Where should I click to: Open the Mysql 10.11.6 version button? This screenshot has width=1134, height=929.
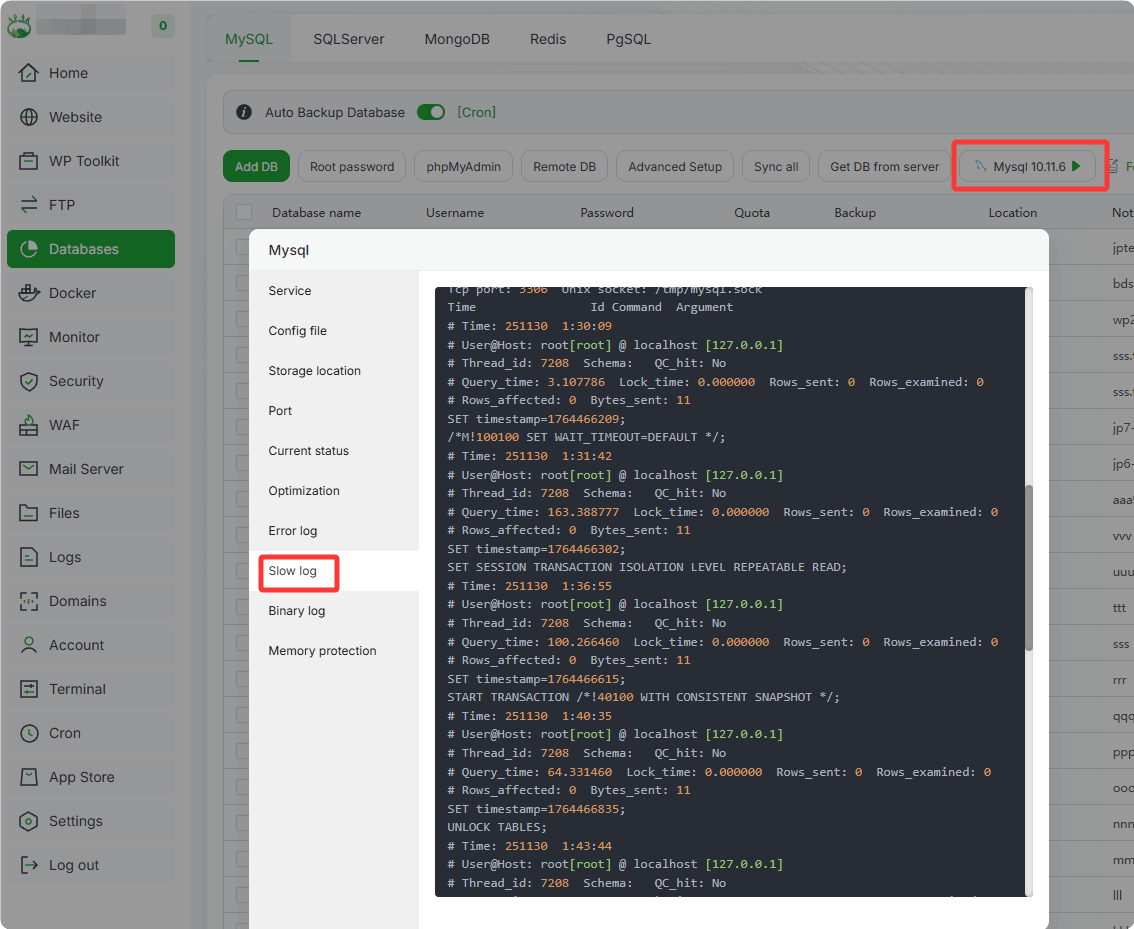click(x=1027, y=167)
